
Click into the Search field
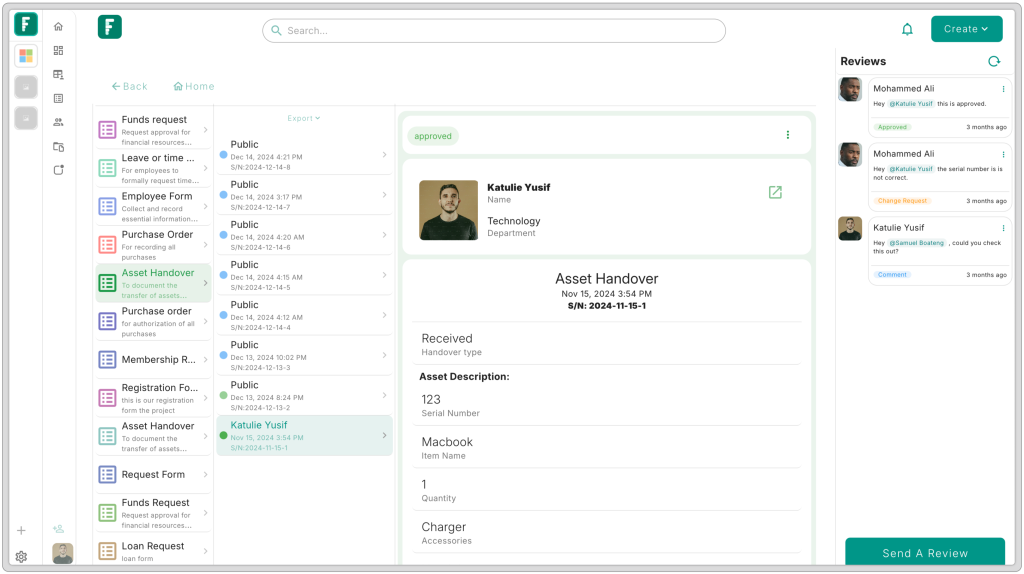493,31
